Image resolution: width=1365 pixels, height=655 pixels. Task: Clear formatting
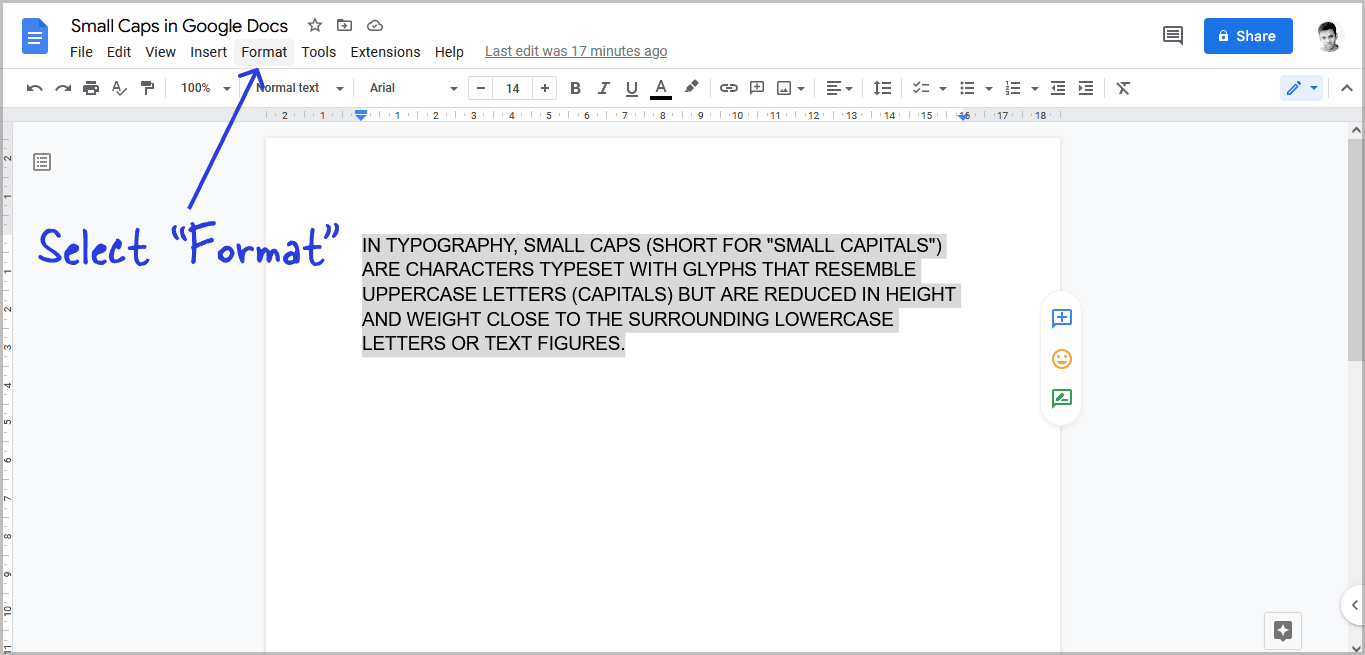pos(1123,88)
